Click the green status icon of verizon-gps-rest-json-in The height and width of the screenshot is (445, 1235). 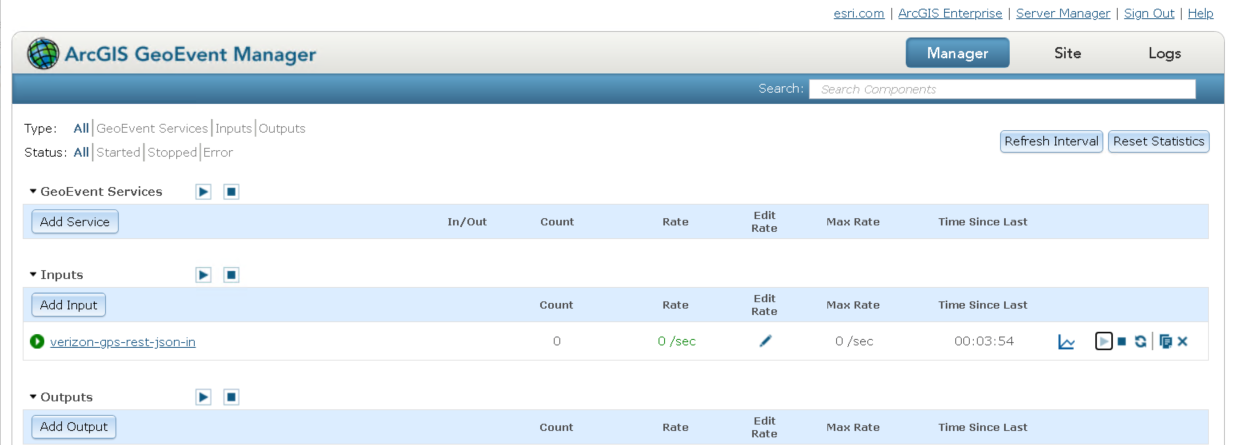(37, 342)
